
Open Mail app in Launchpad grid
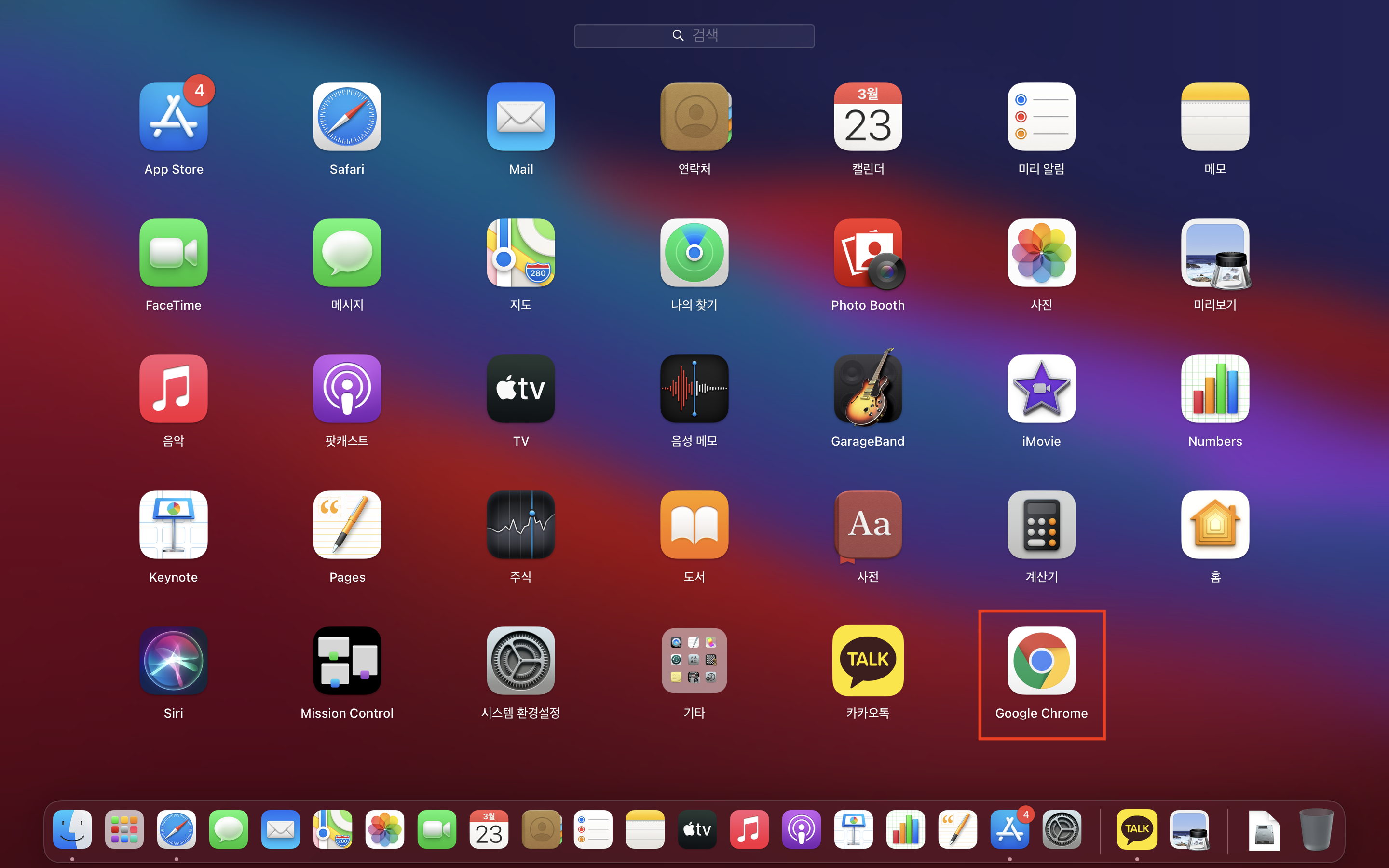520,117
